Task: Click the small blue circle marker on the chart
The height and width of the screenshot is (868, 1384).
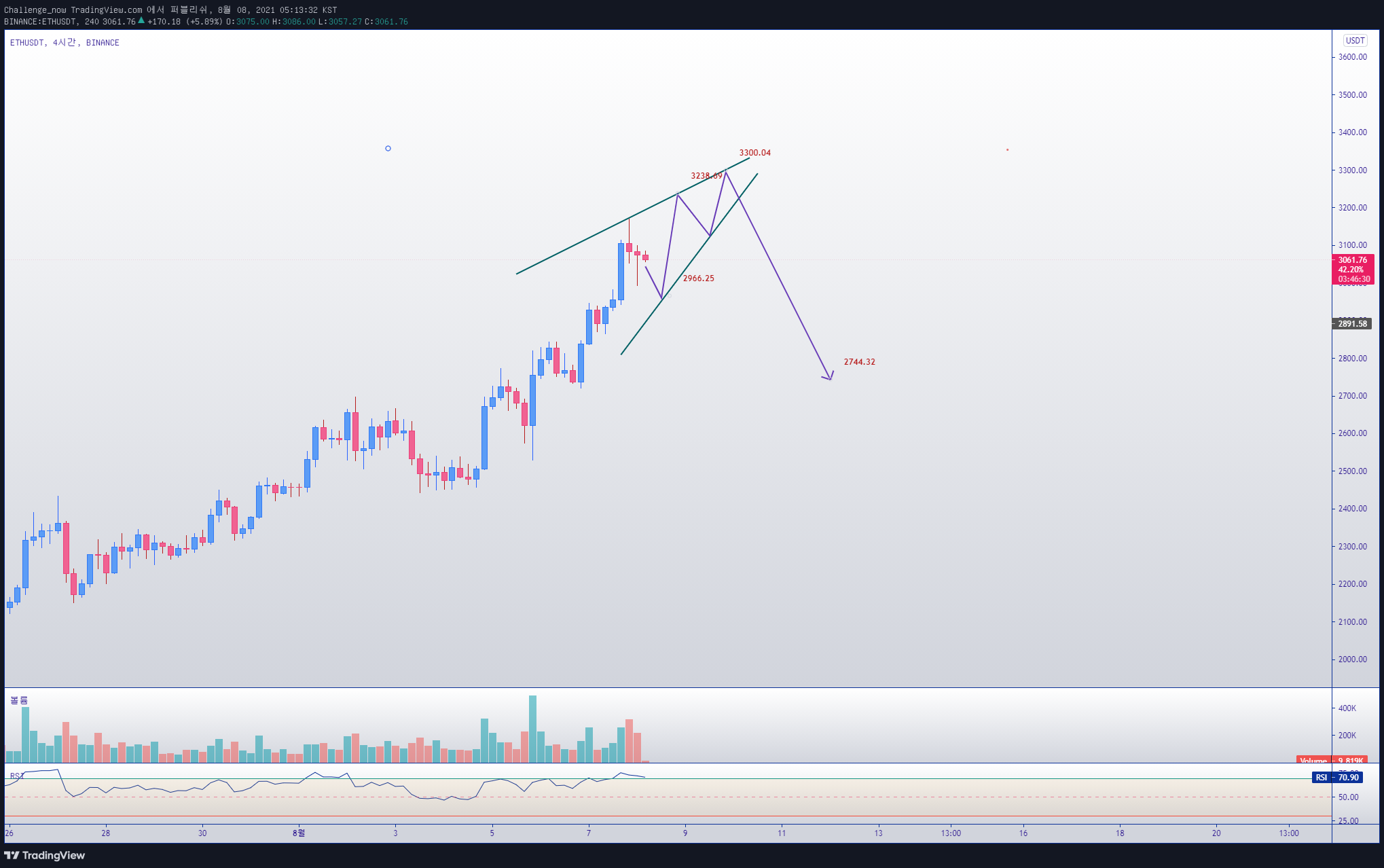Action: (388, 148)
